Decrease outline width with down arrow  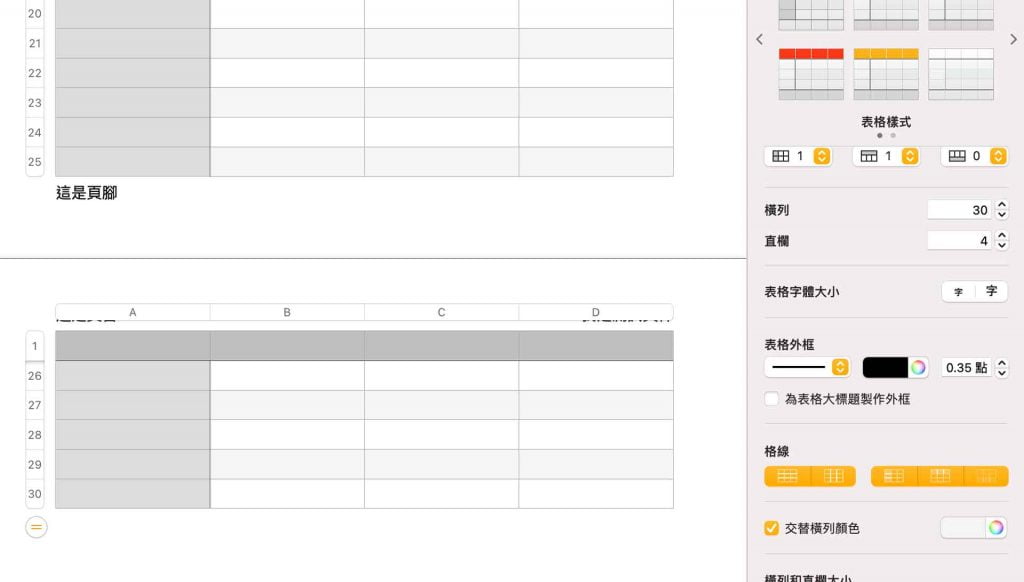pos(1002,372)
